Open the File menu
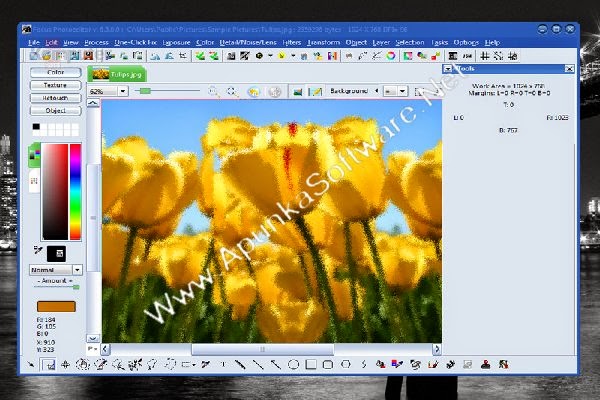Screen dimensions: 600x400 tap(34, 42)
